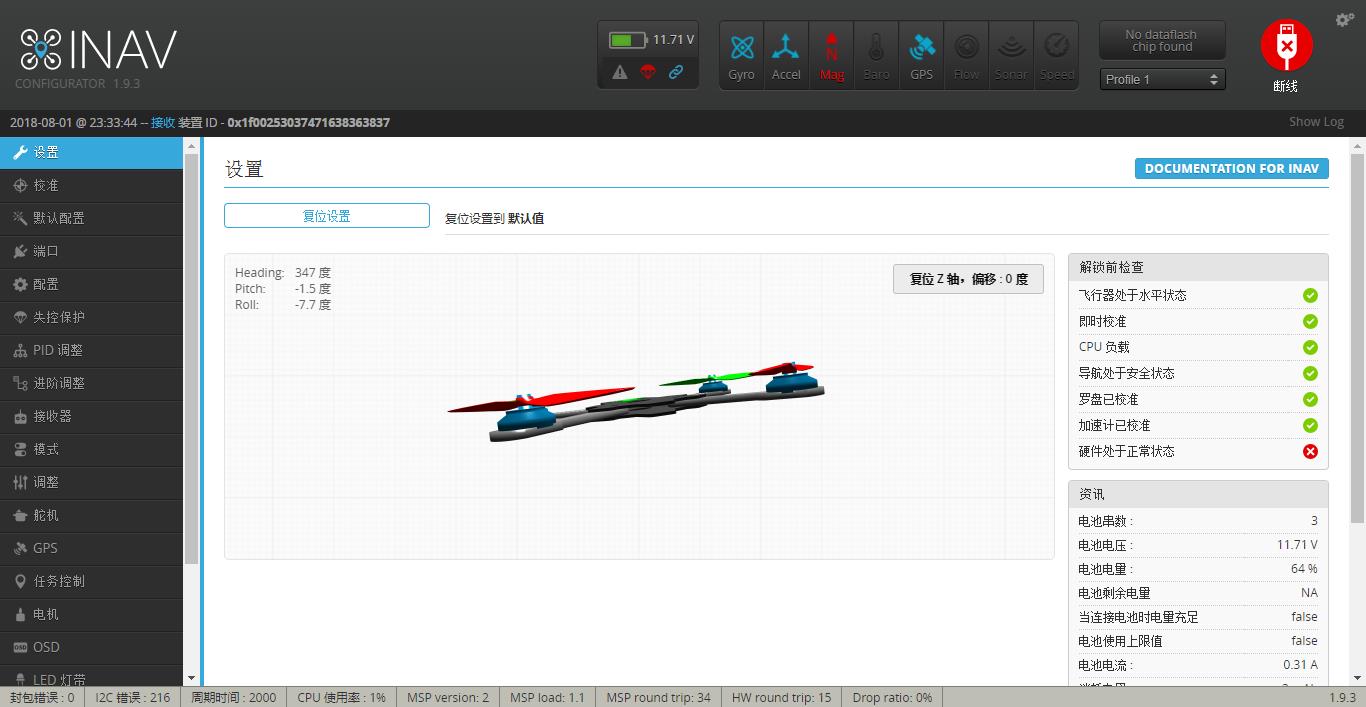Click the 电池电量 64 % row
This screenshot has height=707, width=1366.
click(1198, 569)
